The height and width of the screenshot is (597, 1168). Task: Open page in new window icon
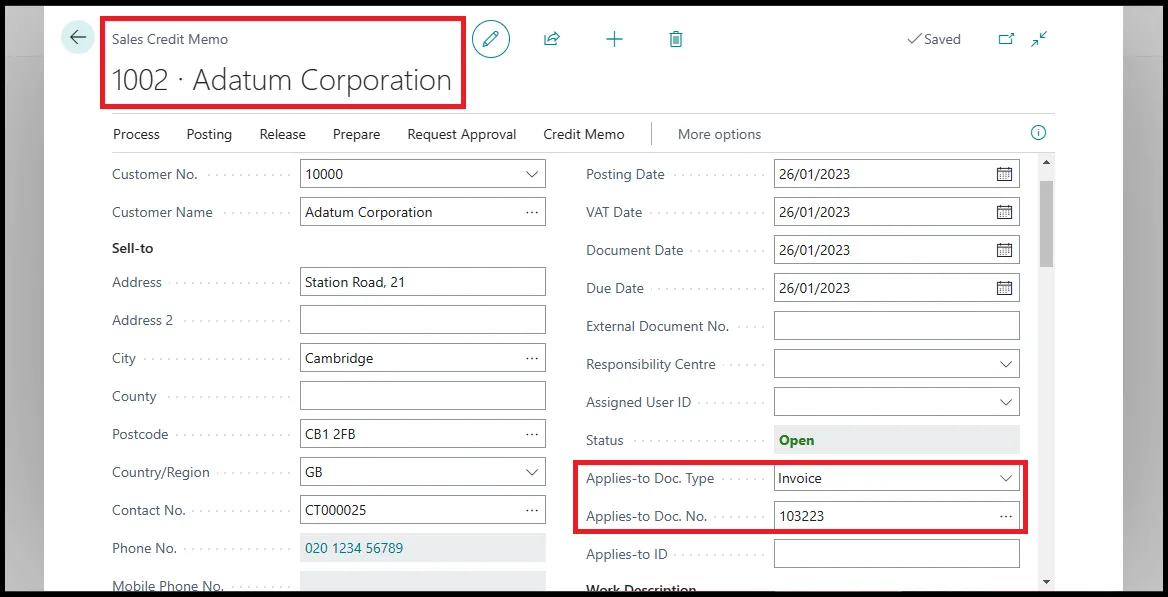pos(1006,40)
